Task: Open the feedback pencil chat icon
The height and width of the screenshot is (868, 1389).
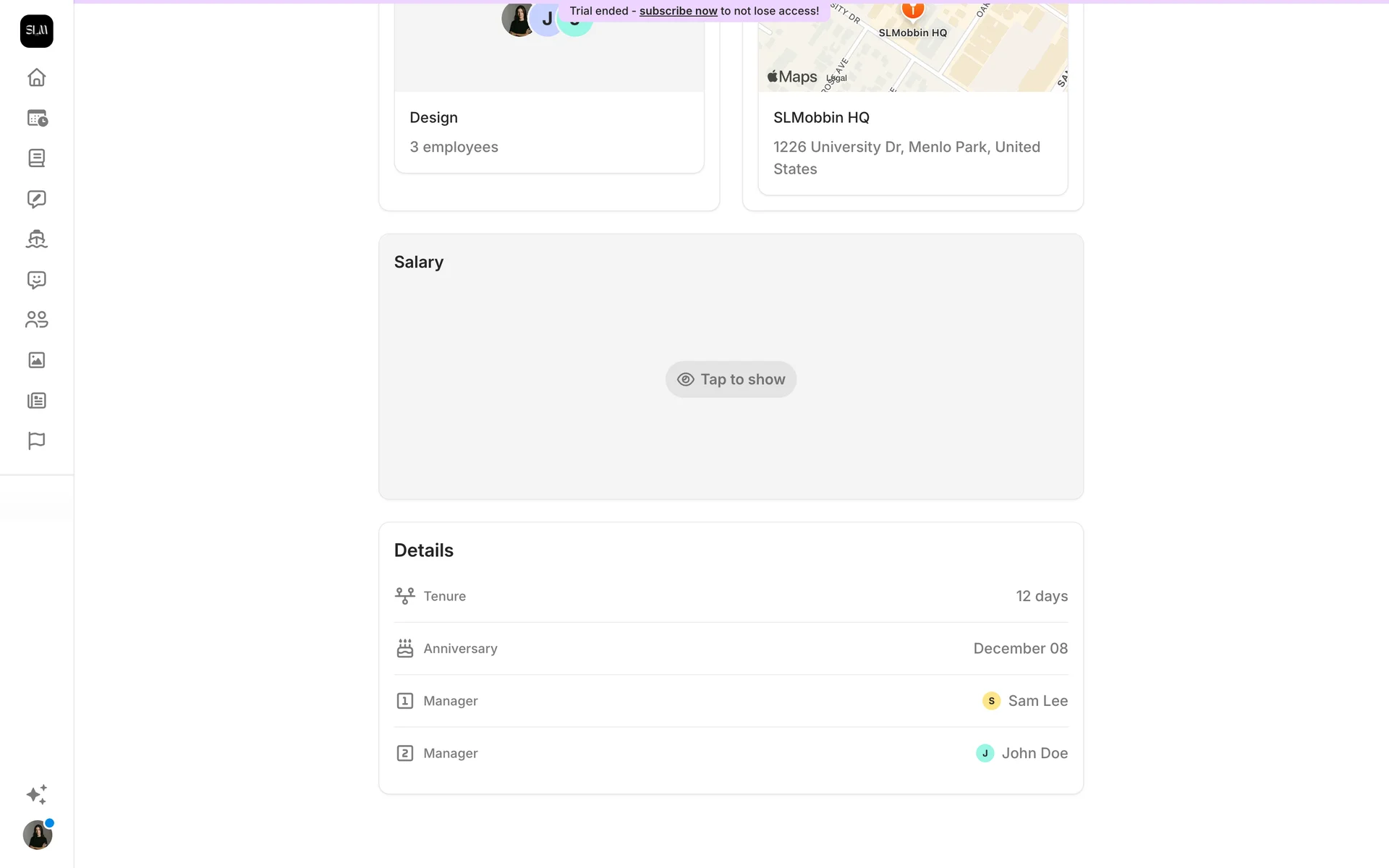Action: [x=37, y=199]
